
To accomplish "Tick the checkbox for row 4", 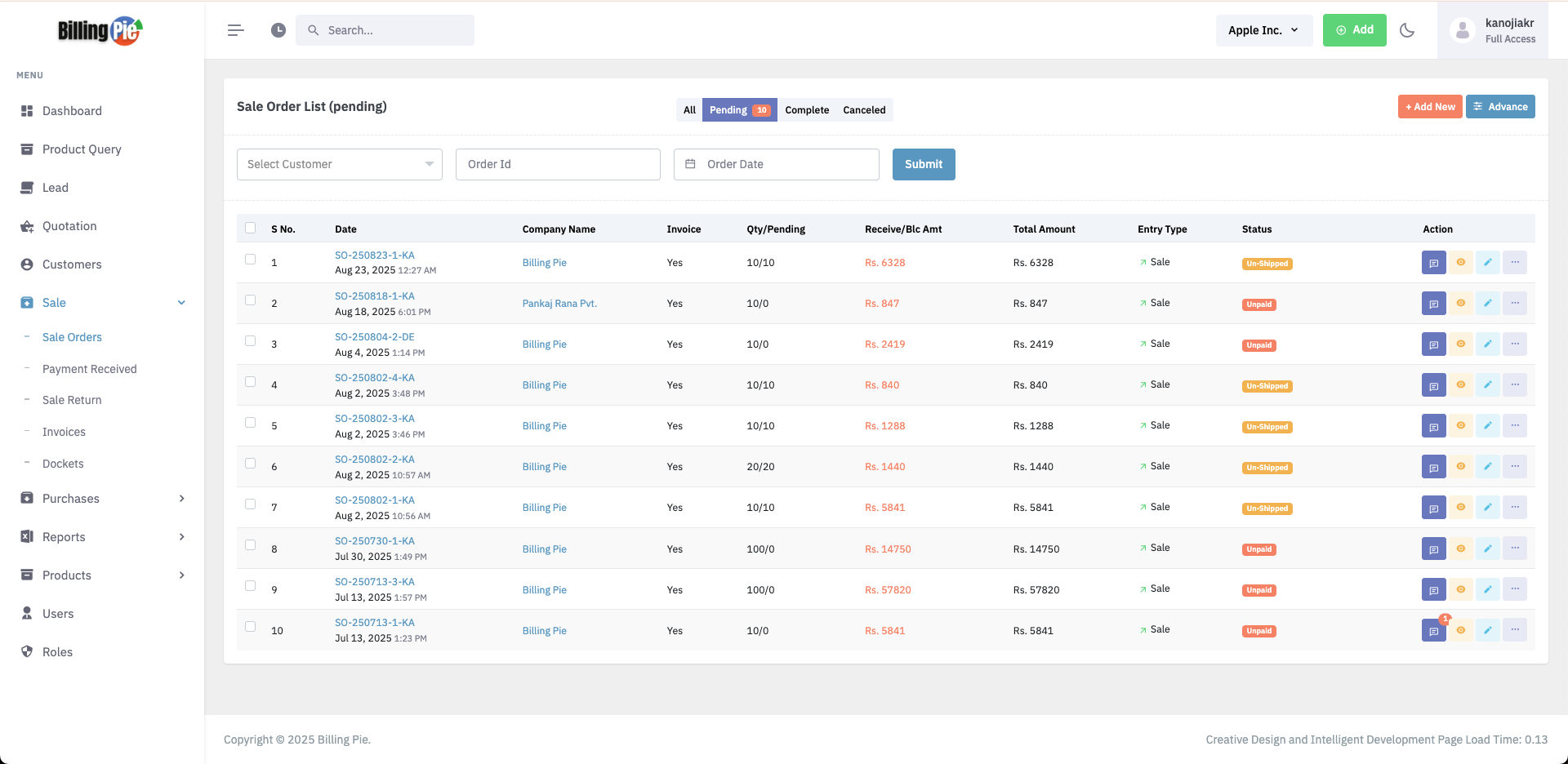I will click(x=251, y=382).
